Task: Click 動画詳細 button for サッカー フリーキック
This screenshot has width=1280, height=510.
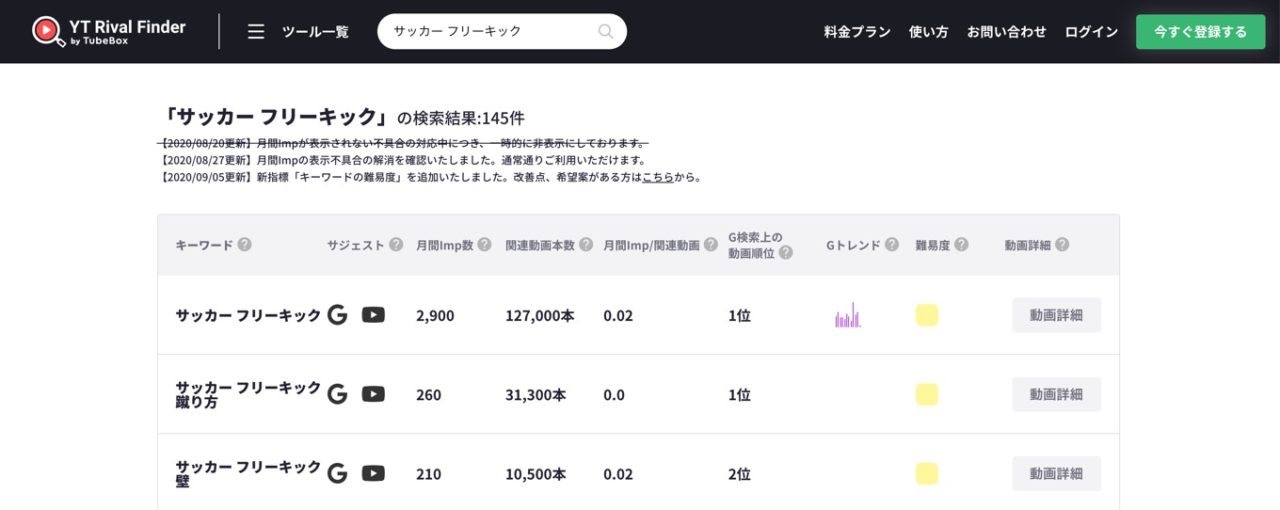Action: pos(1056,315)
